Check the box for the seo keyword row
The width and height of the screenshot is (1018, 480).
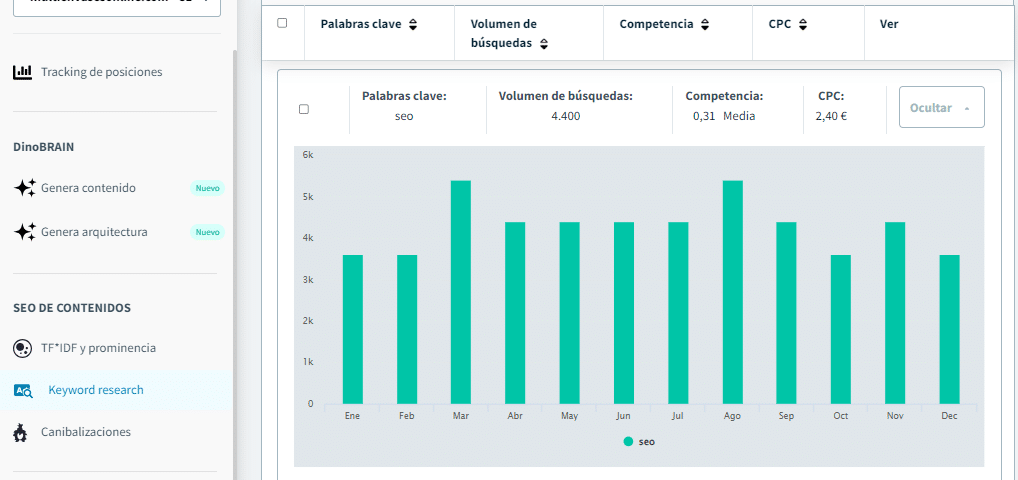pos(304,109)
